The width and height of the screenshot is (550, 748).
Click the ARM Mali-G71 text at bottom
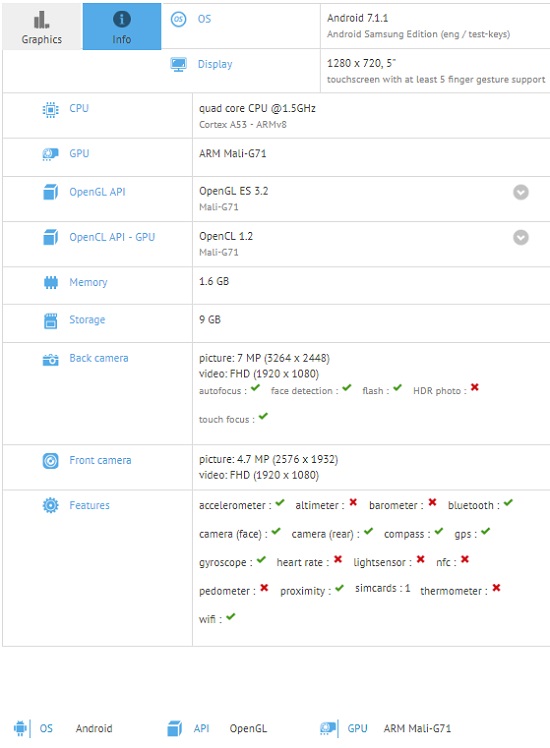tap(417, 728)
